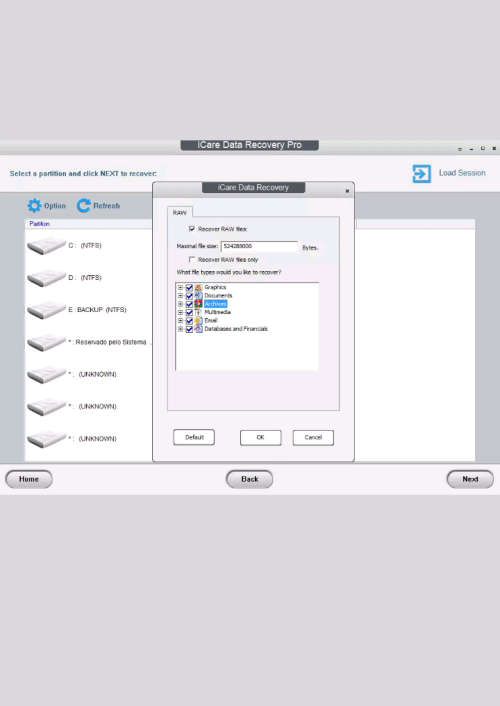Click the Databases and Financials icon
Viewport: 500px width, 706px height.
click(x=198, y=329)
